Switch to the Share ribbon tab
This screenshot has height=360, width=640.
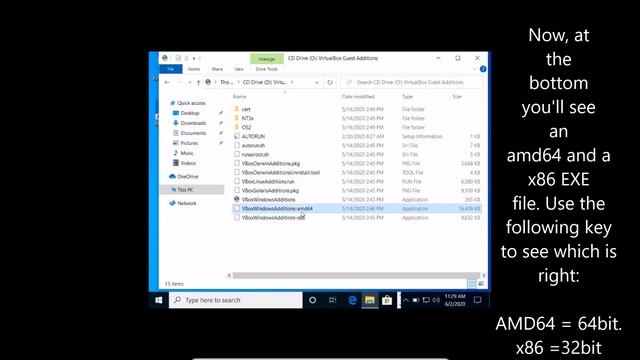217,69
